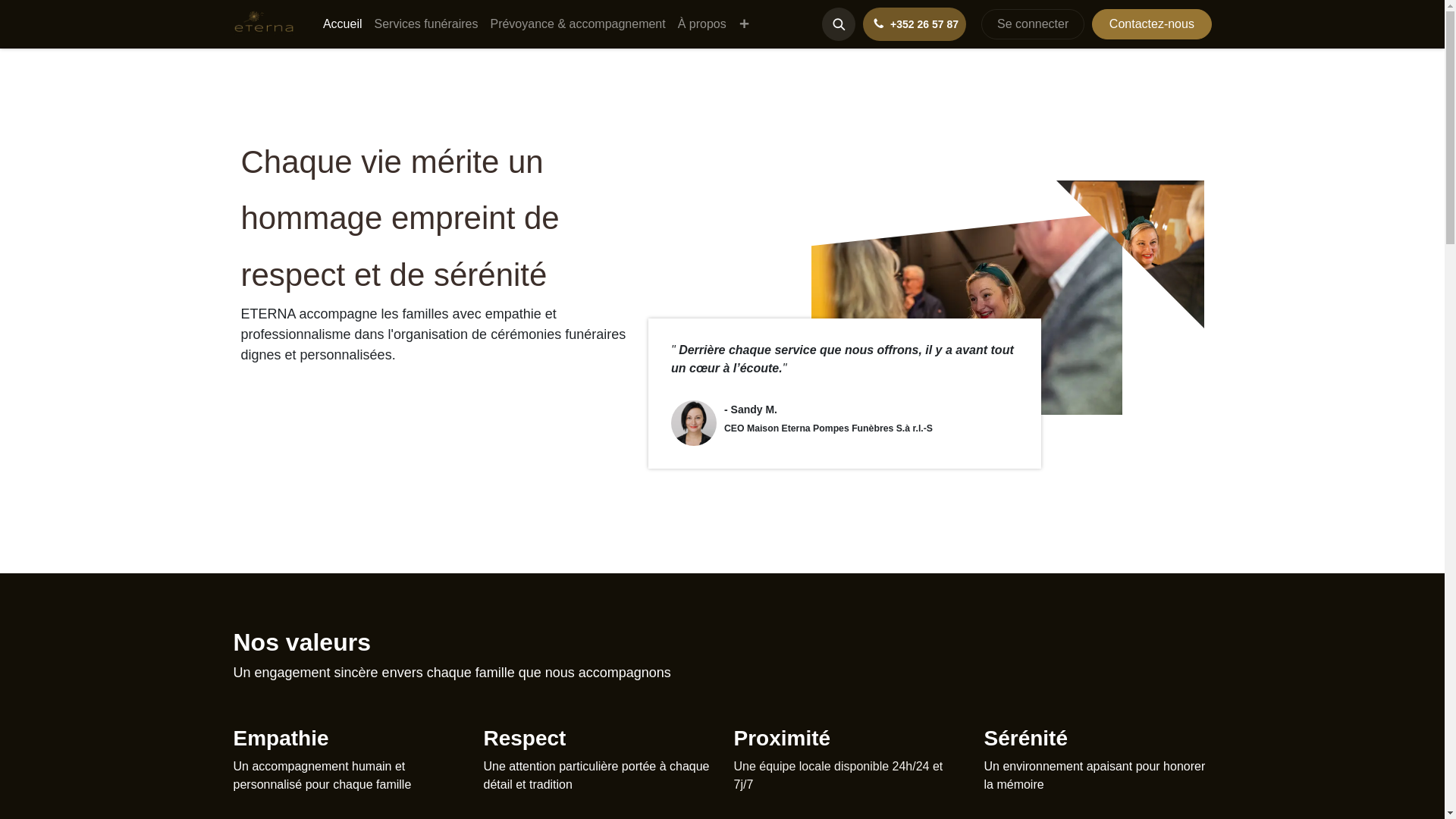Image resolution: width=1456 pixels, height=819 pixels.
Task: Click Se connecter button
Action: [1033, 24]
